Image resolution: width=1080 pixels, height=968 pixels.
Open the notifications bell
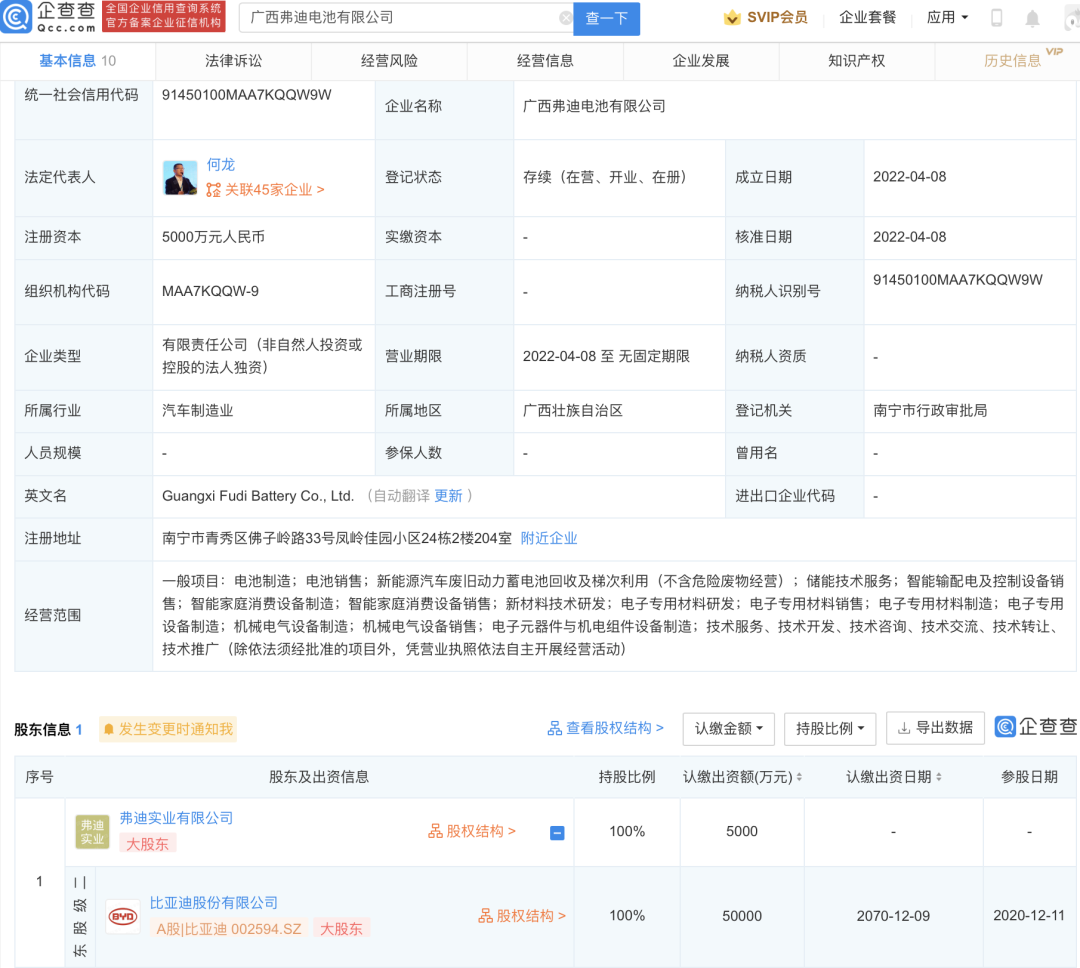(x=1032, y=19)
